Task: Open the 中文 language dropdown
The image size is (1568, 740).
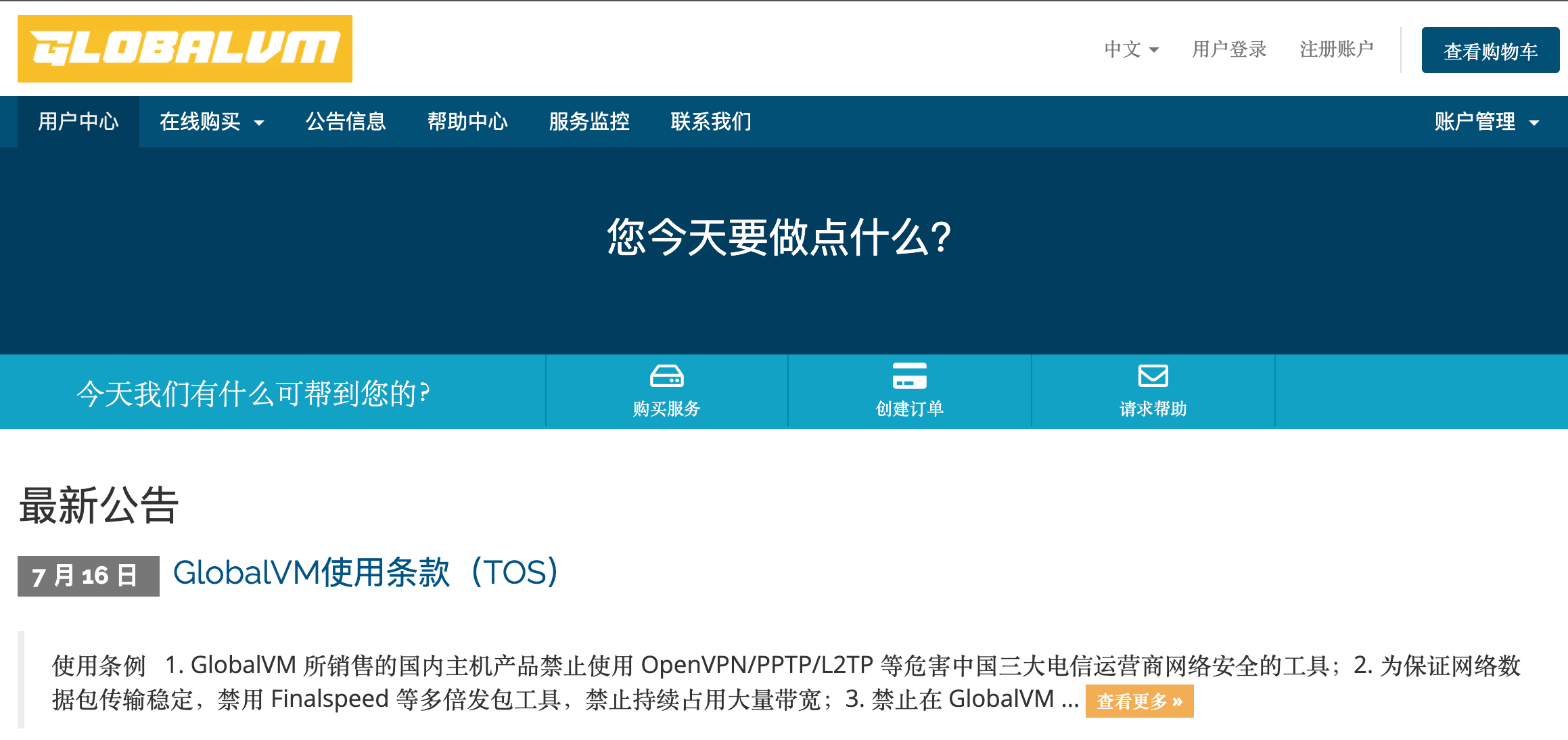Action: pyautogui.click(x=1131, y=49)
